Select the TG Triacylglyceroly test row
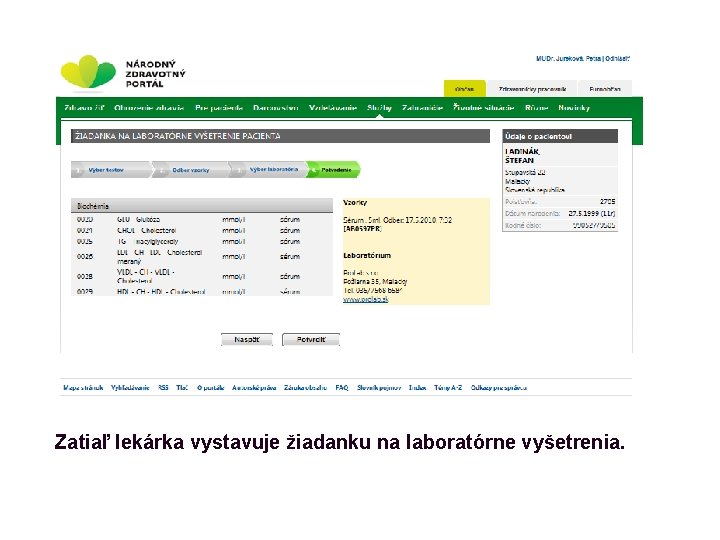The width and height of the screenshot is (720, 540). click(x=202, y=242)
